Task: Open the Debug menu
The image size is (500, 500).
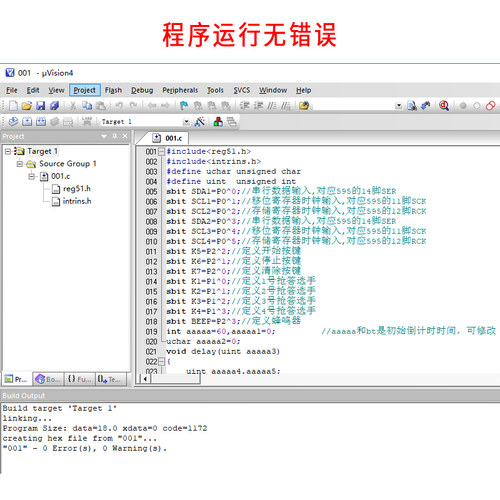Action: point(142,90)
